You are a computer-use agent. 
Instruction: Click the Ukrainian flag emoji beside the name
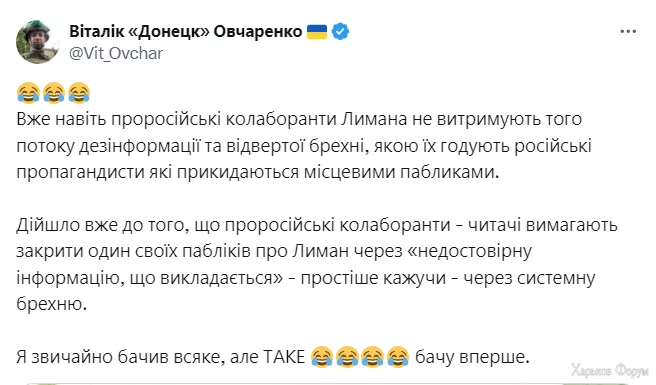click(317, 31)
